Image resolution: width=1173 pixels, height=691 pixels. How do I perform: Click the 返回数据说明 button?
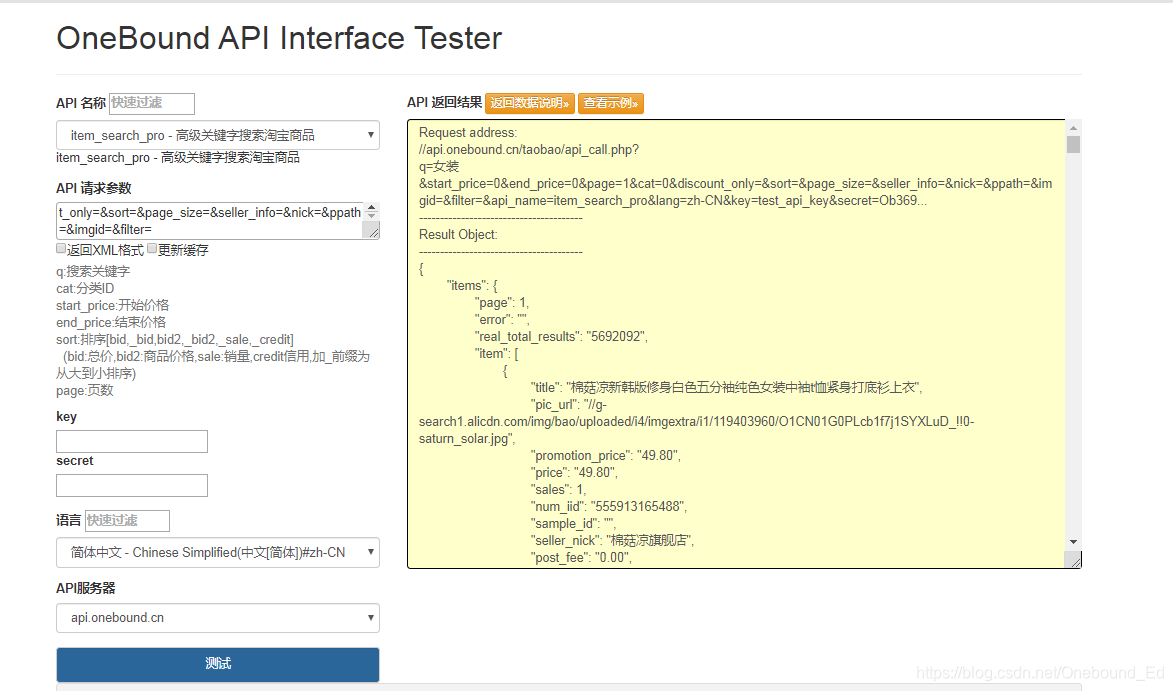[x=530, y=103]
